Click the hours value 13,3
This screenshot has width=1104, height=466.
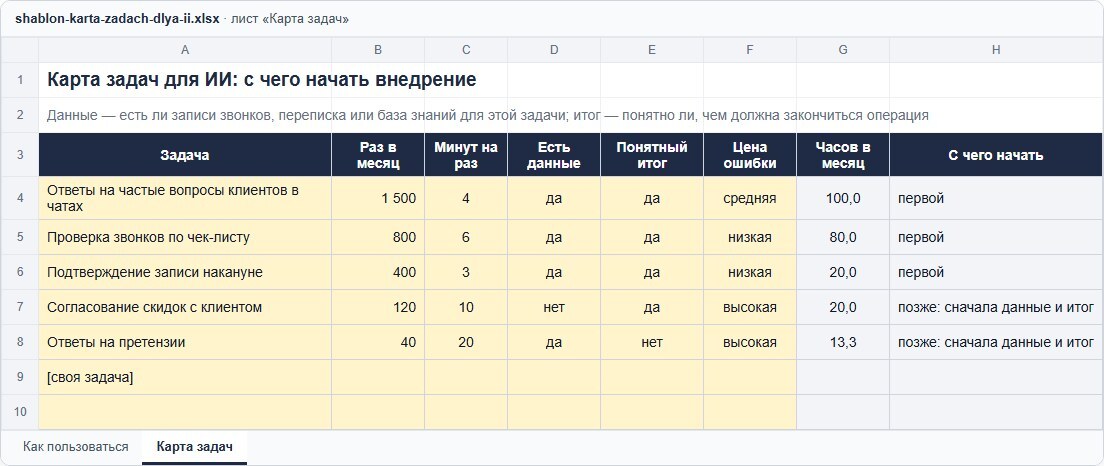[843, 343]
